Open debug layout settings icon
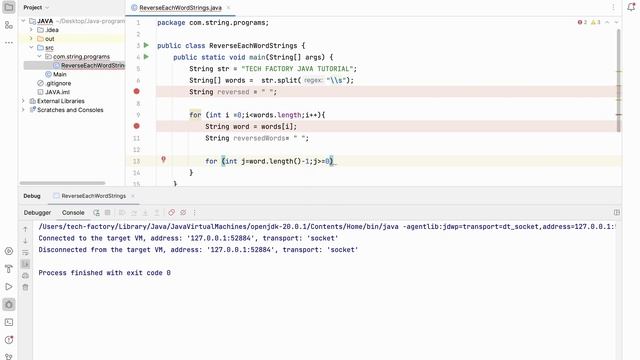640x360 pixels. coord(616,212)
